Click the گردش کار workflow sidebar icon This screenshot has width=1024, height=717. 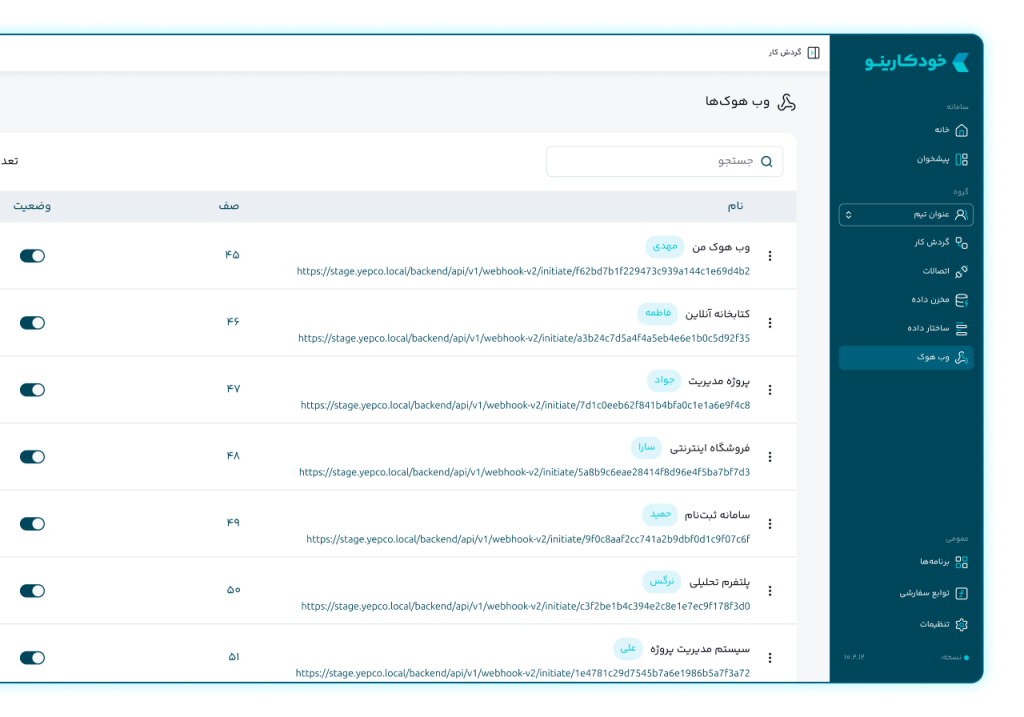click(961, 243)
